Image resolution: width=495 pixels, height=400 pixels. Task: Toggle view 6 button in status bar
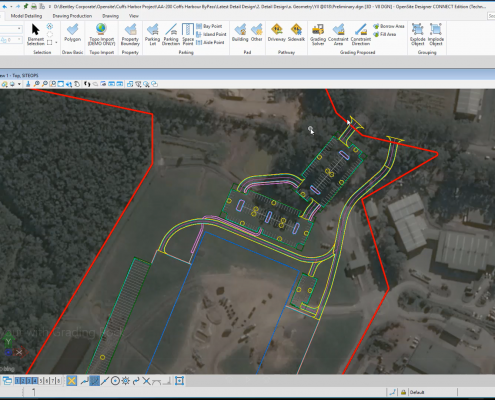click(47, 381)
